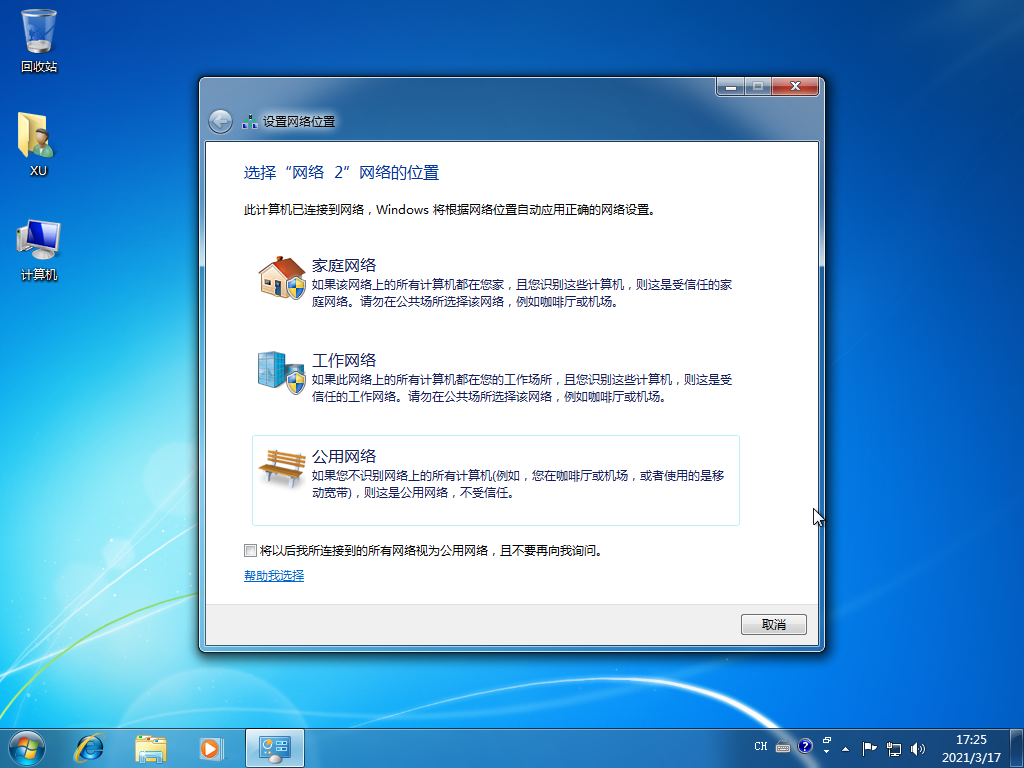The height and width of the screenshot is (768, 1024).
Task: Open the desktop window preview dropdown arrow
Action: pyautogui.click(x=826, y=747)
